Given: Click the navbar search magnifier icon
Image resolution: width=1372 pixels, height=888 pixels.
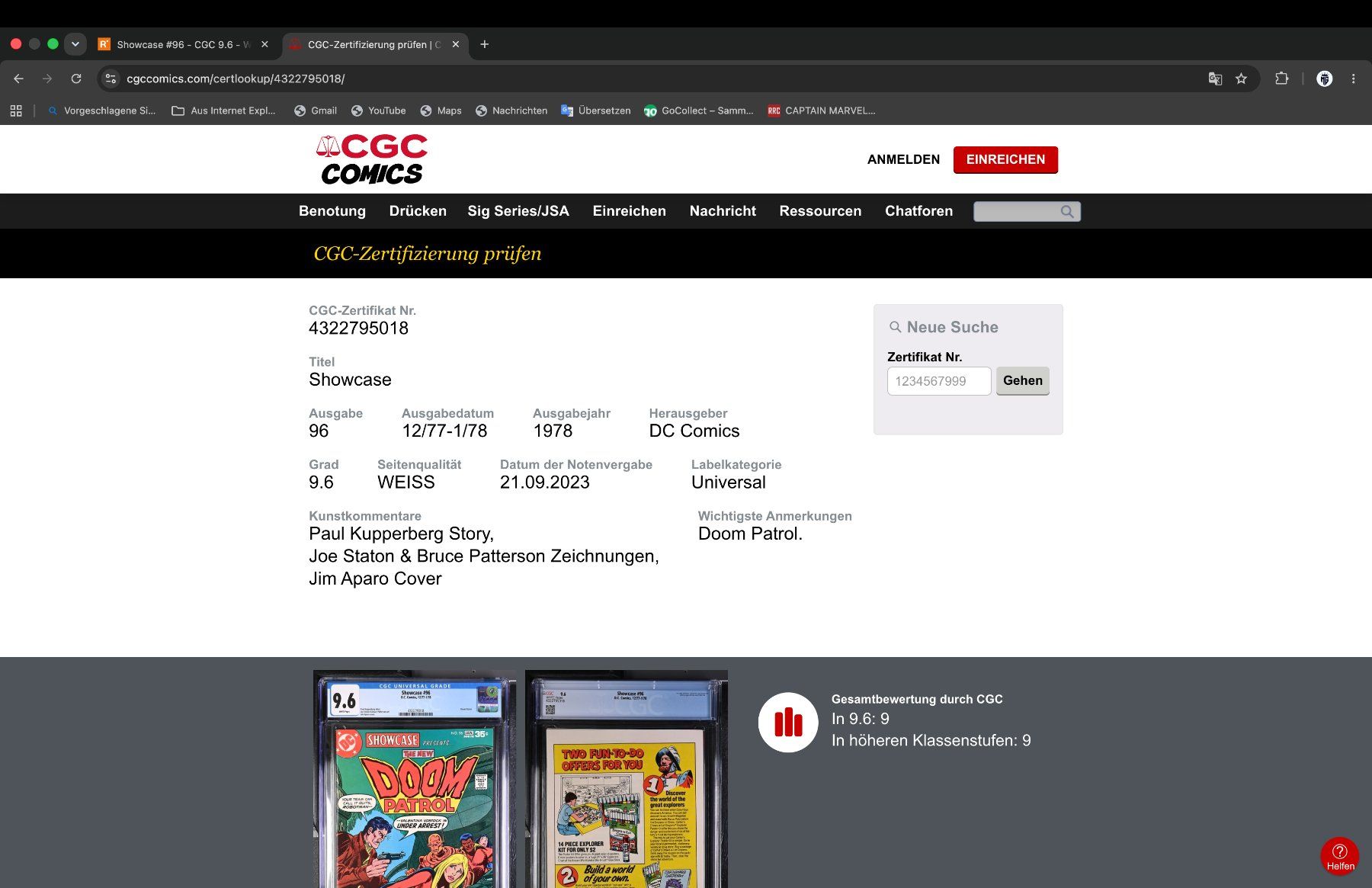Looking at the screenshot, I should 1067,211.
